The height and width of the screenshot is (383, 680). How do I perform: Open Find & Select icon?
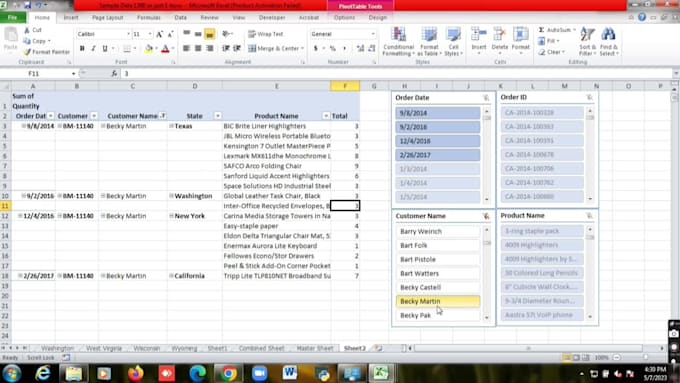pos(609,42)
